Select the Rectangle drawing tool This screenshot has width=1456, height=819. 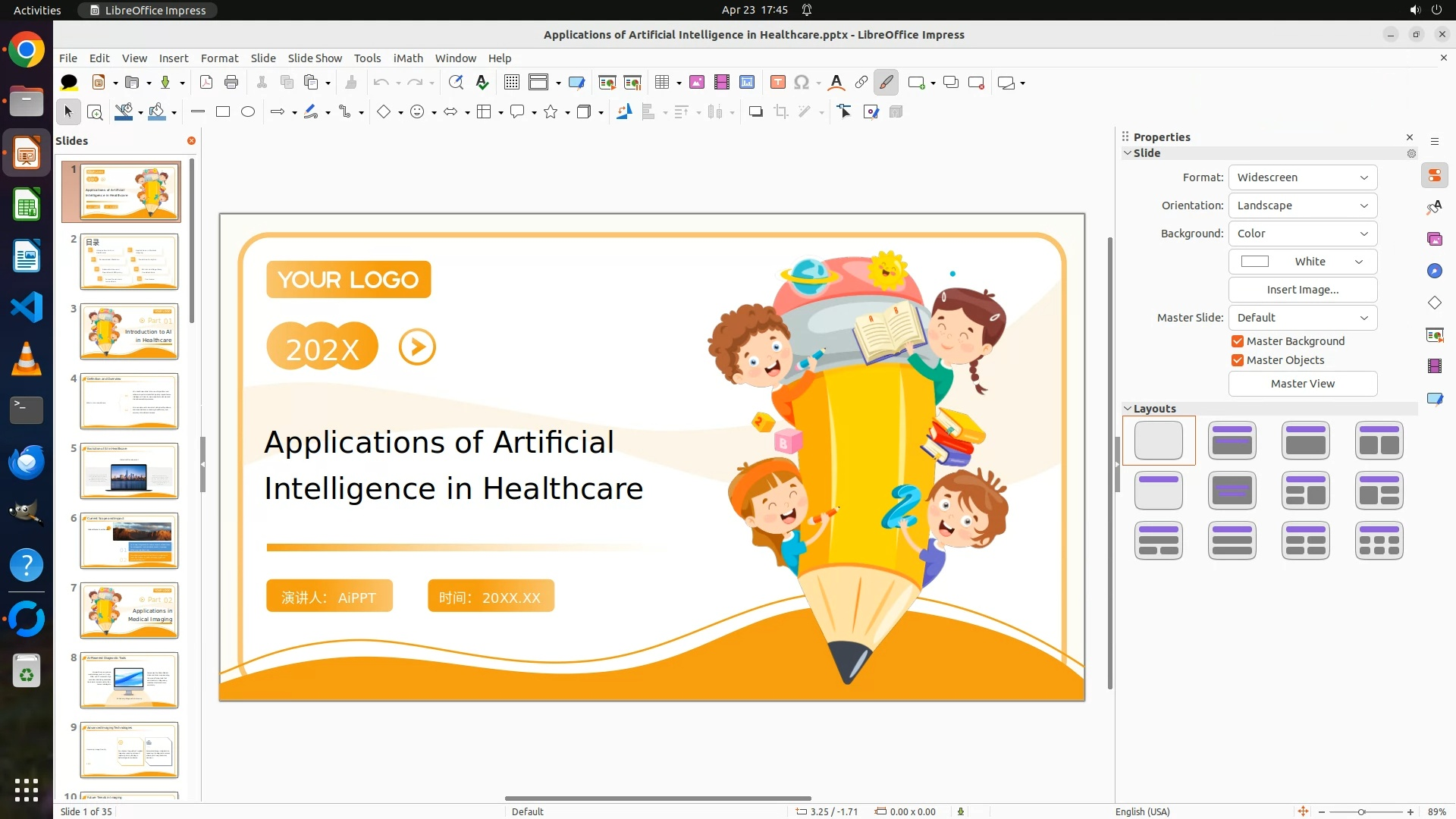pyautogui.click(x=223, y=112)
